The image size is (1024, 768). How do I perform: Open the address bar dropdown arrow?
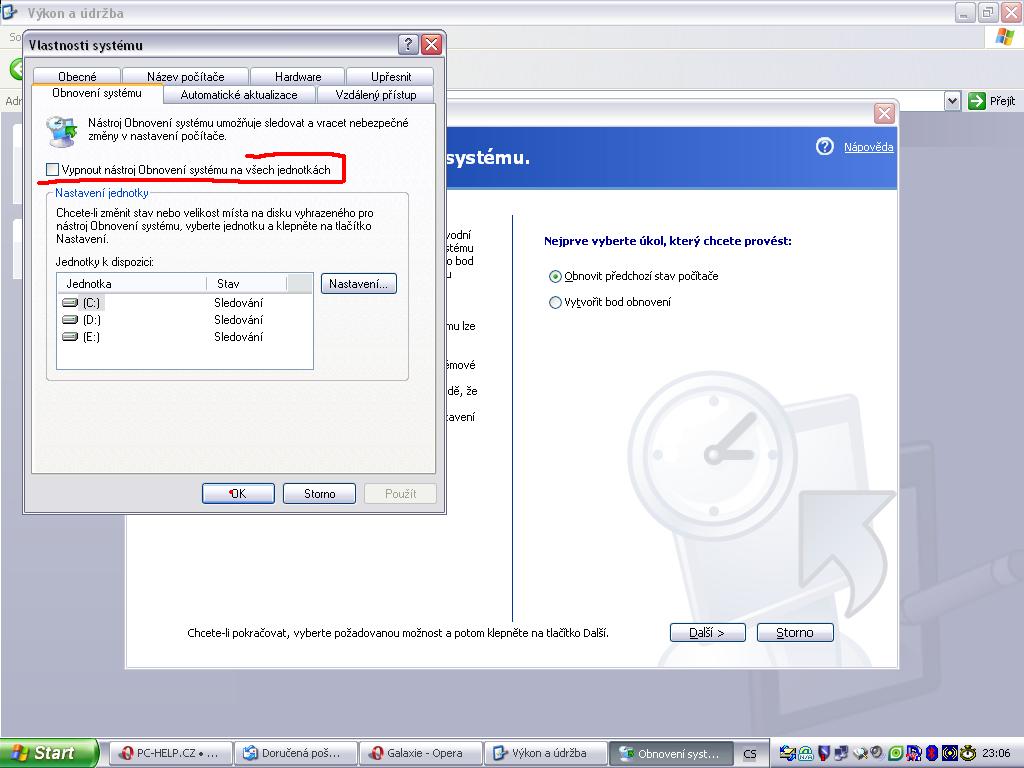click(952, 101)
